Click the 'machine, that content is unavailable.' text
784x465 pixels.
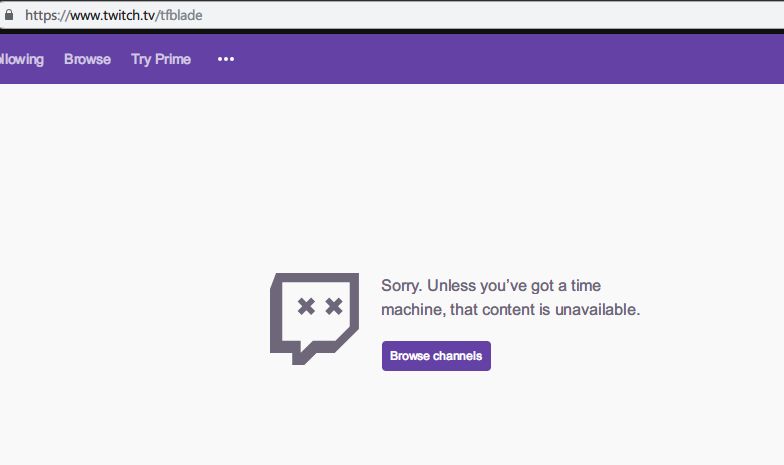(x=510, y=310)
